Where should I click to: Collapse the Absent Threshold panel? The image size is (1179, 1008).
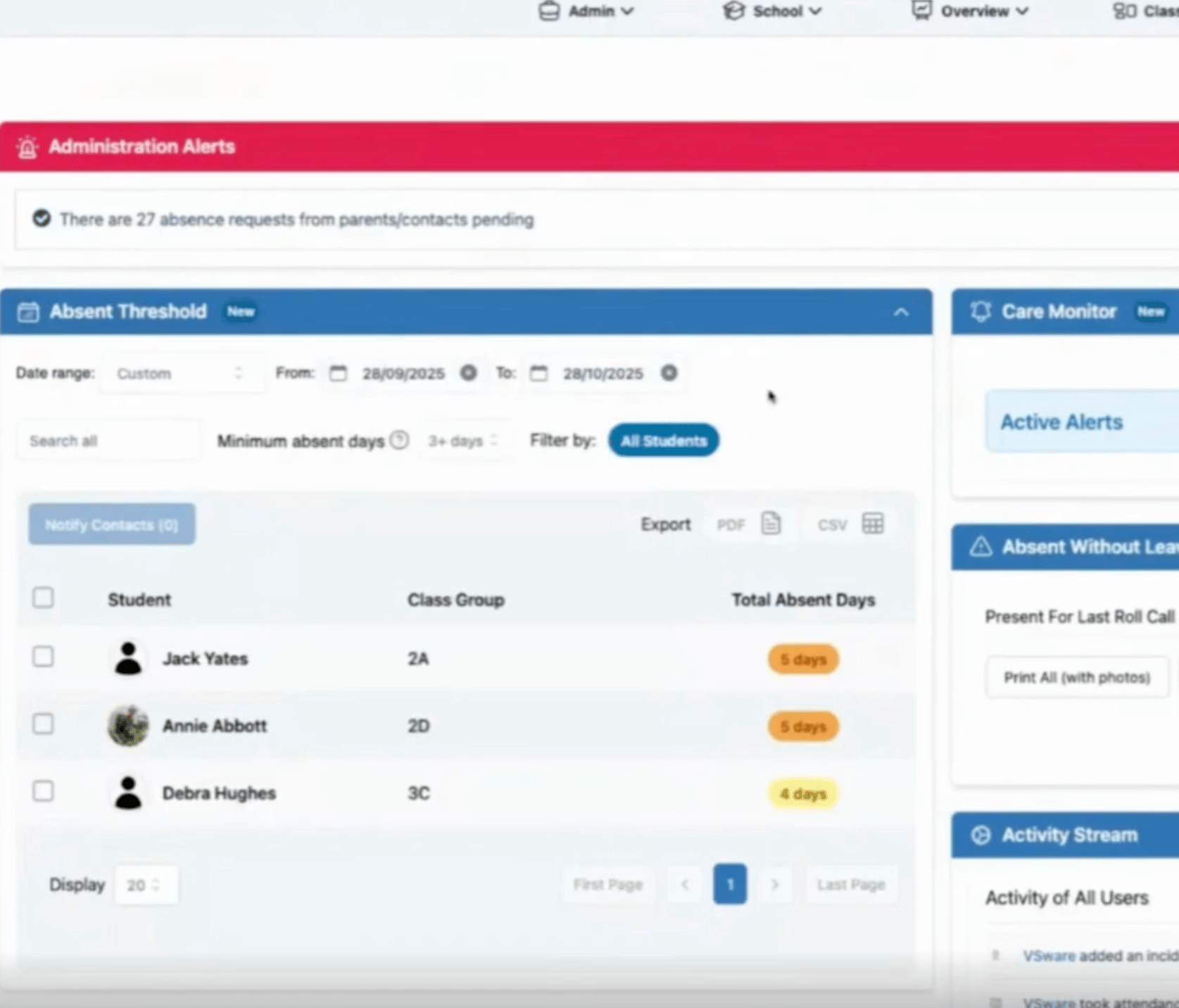901,312
